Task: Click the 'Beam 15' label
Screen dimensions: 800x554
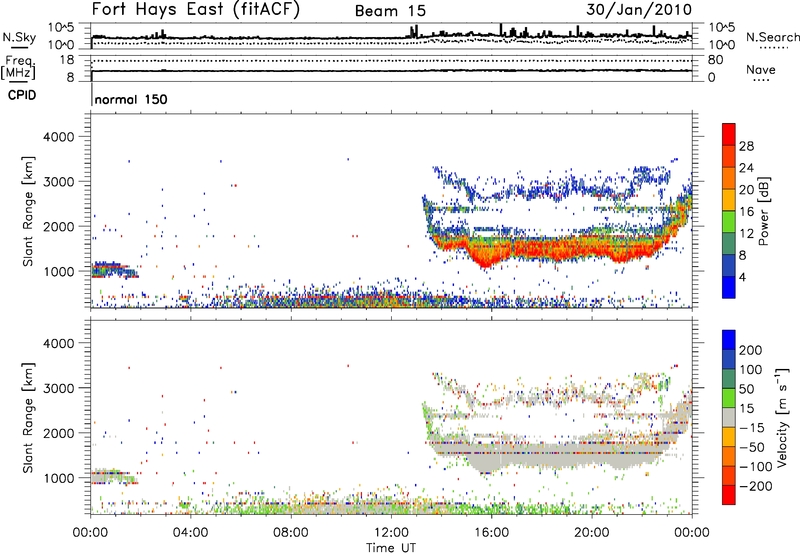Action: 390,11
